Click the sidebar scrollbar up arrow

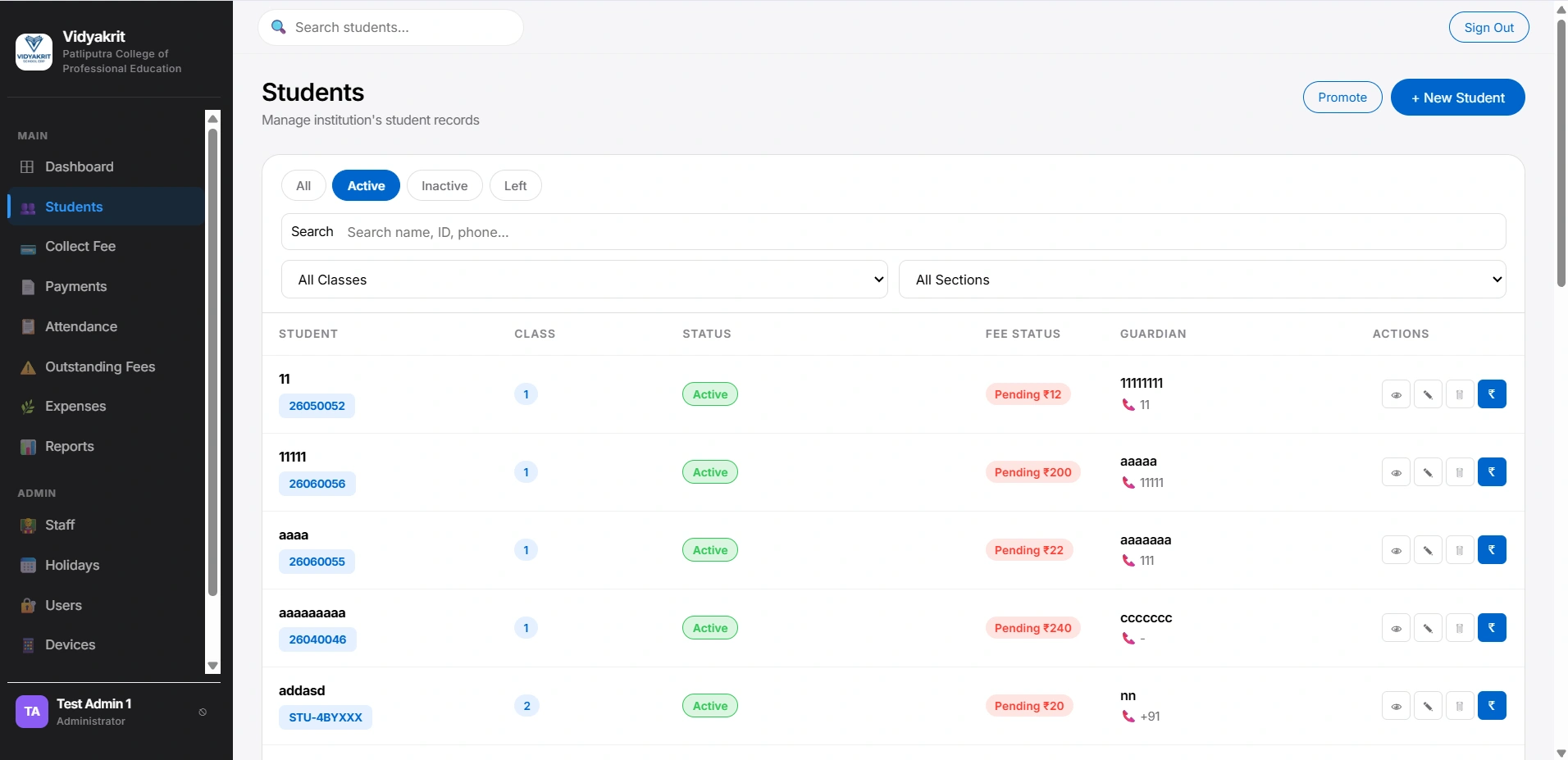pyautogui.click(x=212, y=119)
